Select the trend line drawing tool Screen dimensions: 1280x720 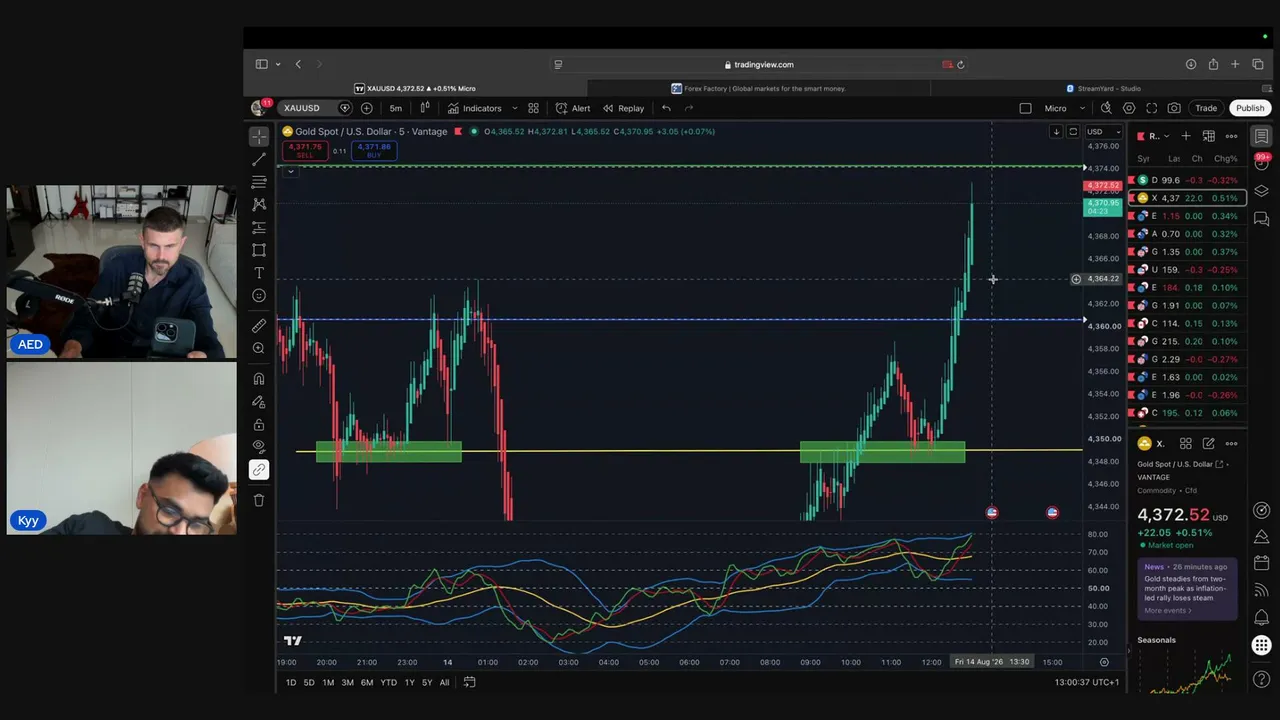click(x=259, y=160)
